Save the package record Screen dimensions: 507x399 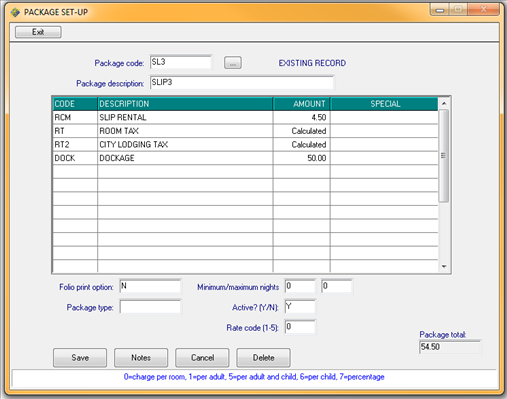click(80, 358)
